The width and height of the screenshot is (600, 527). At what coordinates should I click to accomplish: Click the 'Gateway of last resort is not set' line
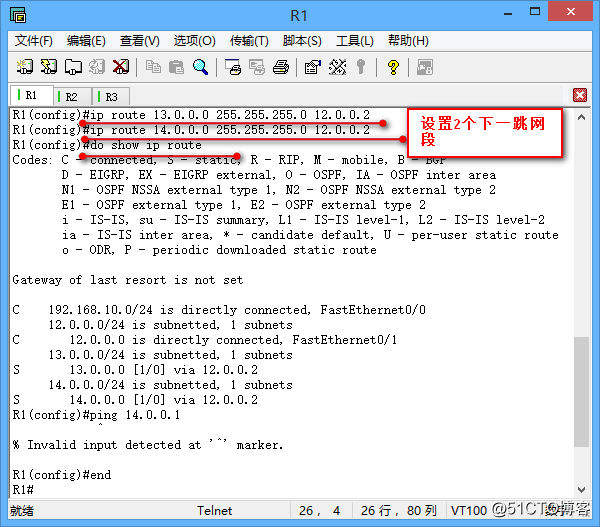pyautogui.click(x=128, y=280)
